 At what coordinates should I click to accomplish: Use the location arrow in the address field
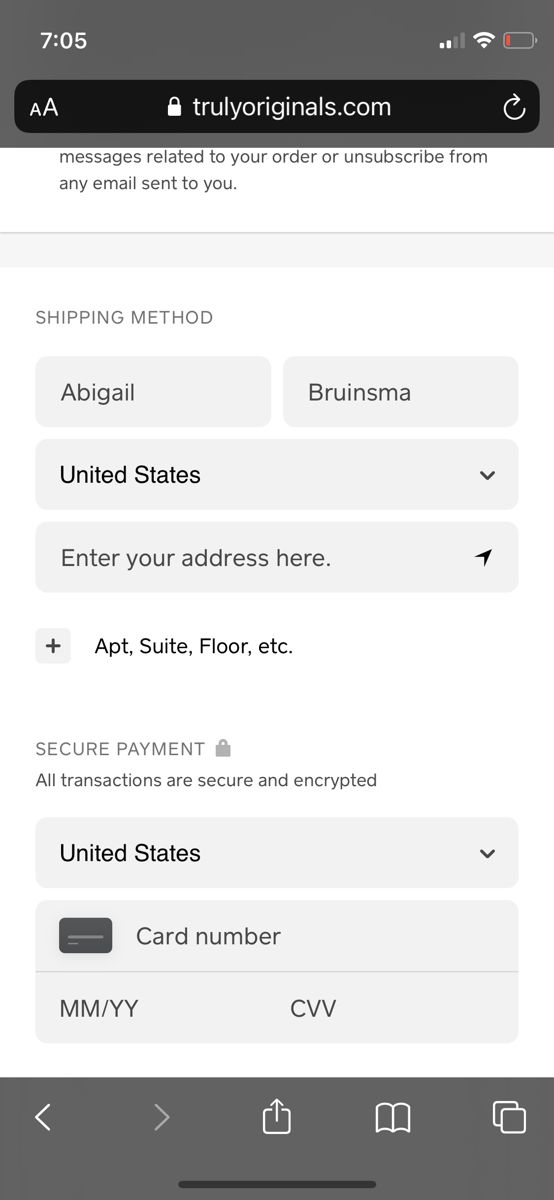coord(485,557)
